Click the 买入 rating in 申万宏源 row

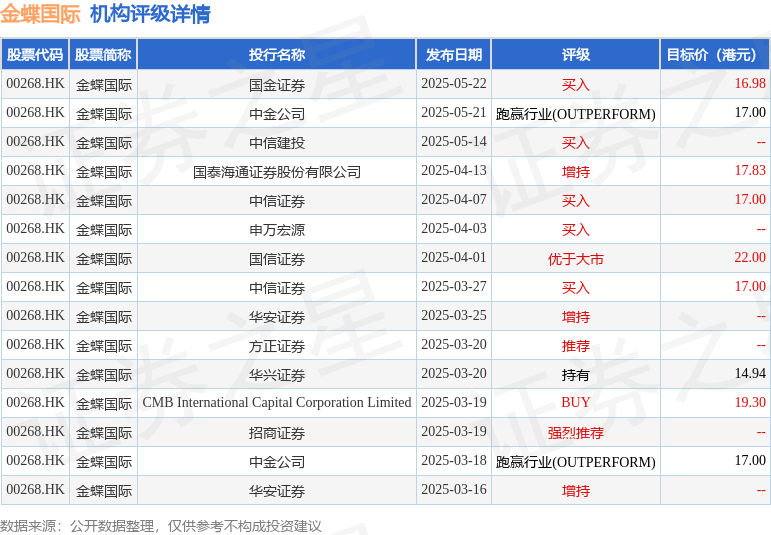(x=576, y=230)
